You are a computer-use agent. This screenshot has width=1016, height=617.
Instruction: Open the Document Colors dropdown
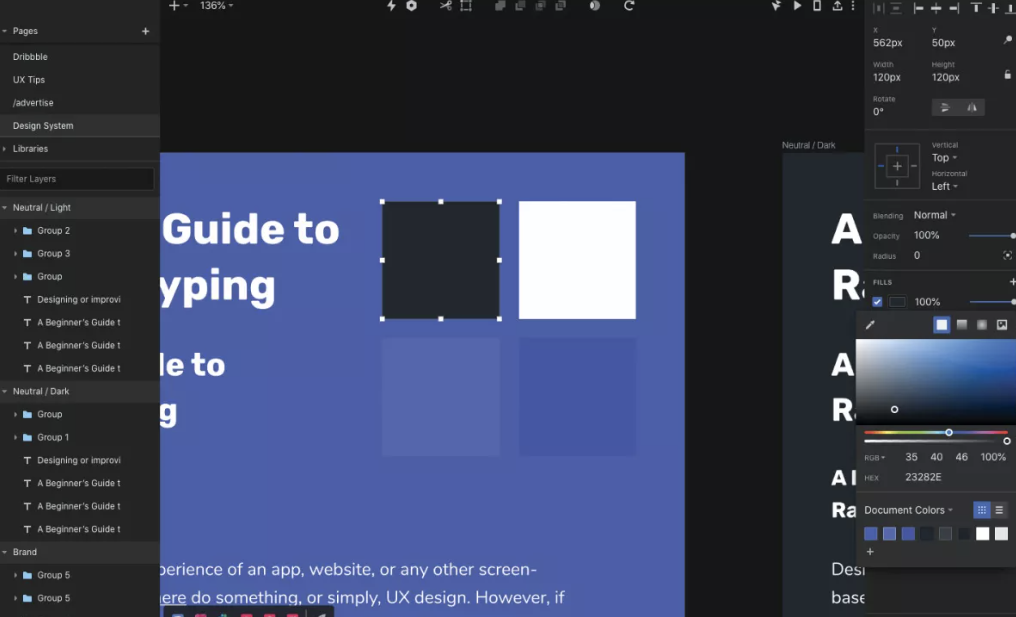pos(908,510)
